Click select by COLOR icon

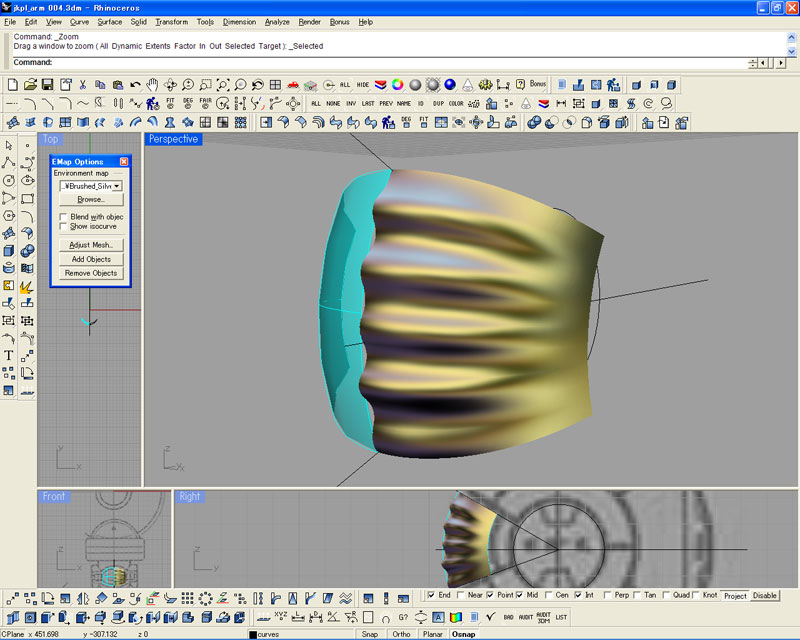click(x=456, y=104)
